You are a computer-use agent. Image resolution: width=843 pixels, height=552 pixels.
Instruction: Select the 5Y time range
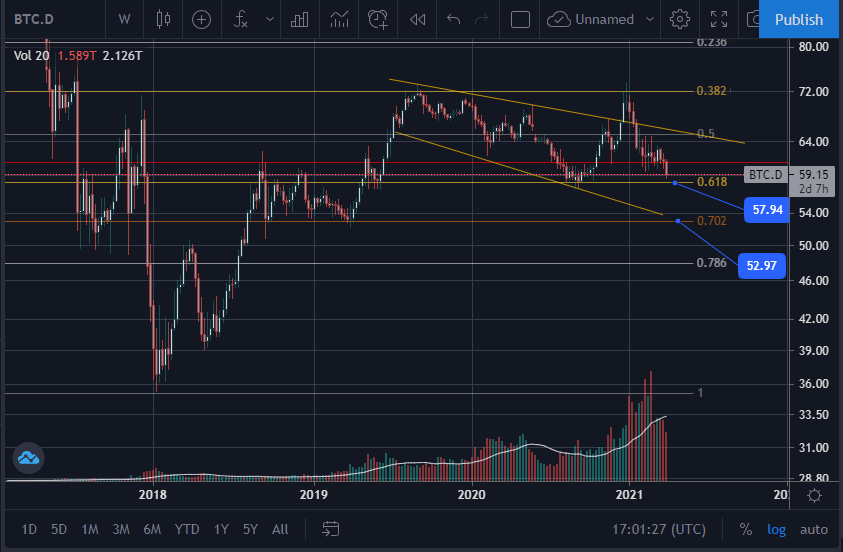[x=250, y=529]
